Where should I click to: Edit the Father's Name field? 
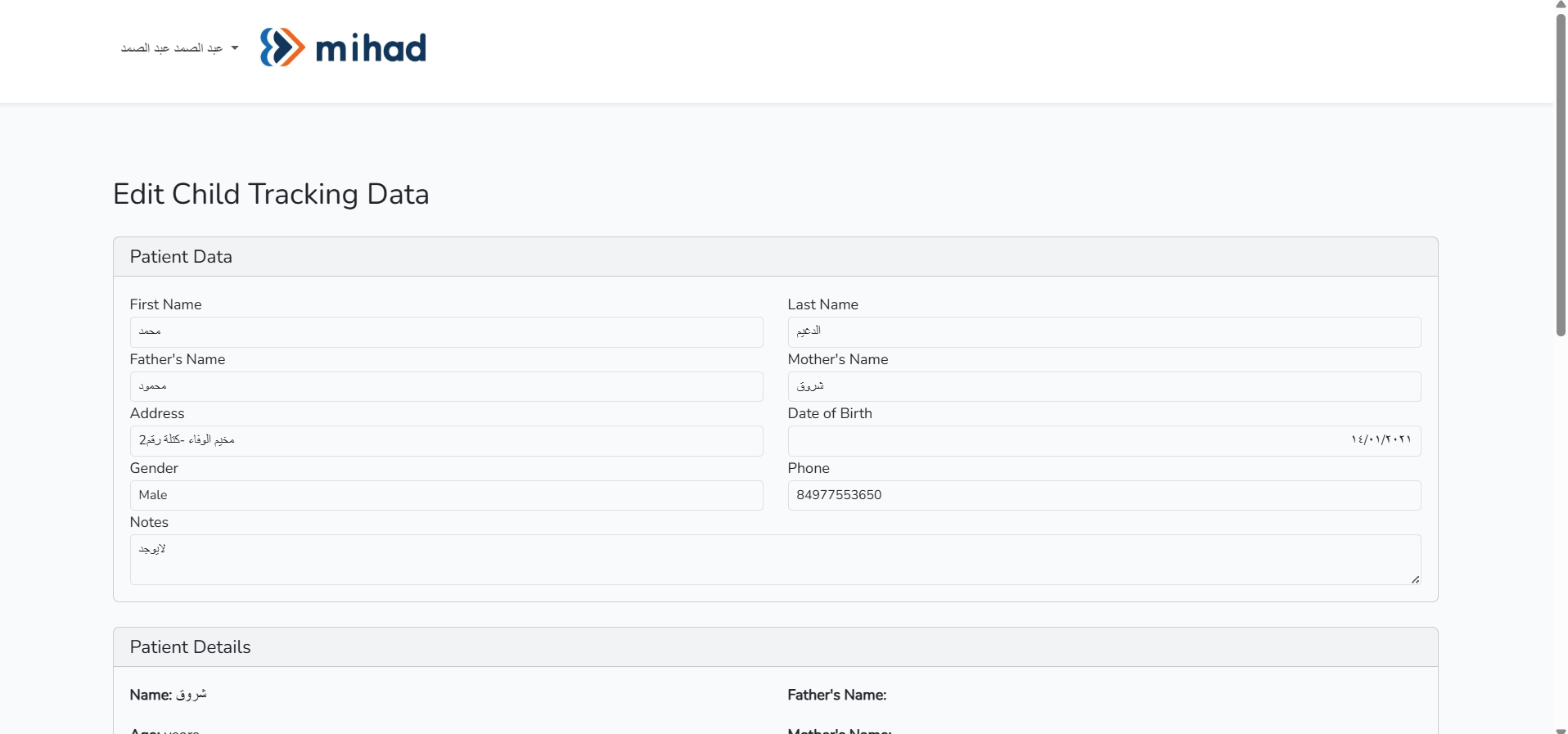point(446,386)
